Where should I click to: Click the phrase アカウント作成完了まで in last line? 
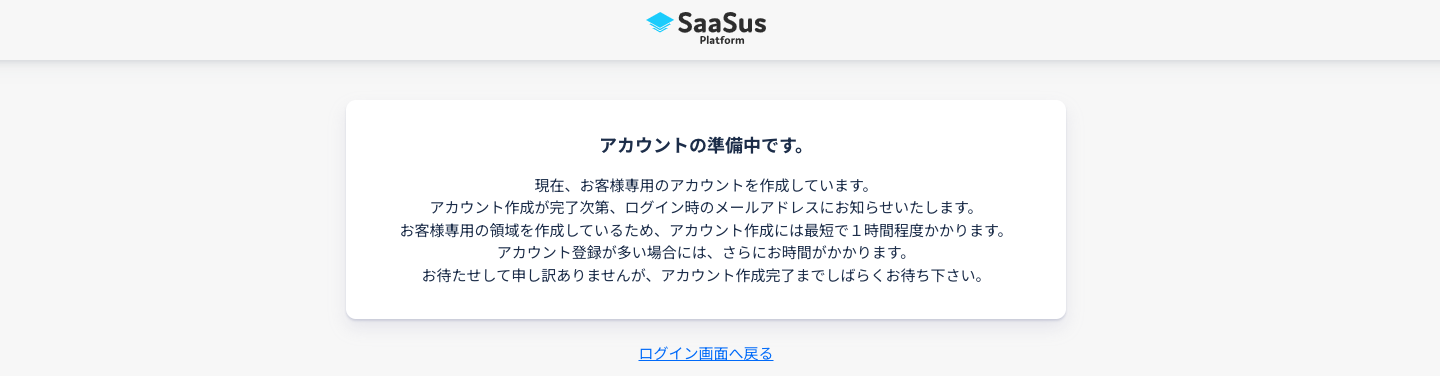click(741, 275)
